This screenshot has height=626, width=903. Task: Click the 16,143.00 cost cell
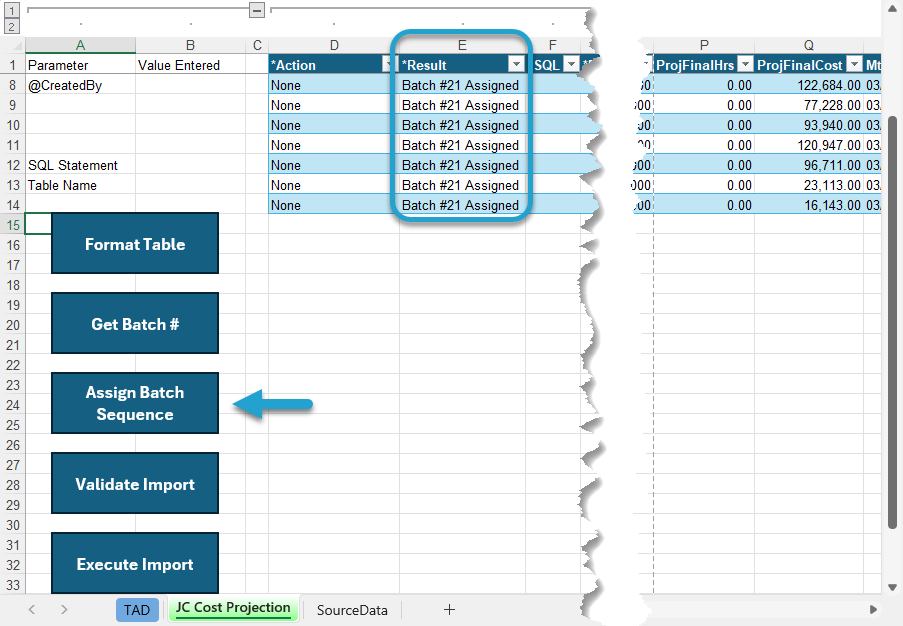point(809,206)
